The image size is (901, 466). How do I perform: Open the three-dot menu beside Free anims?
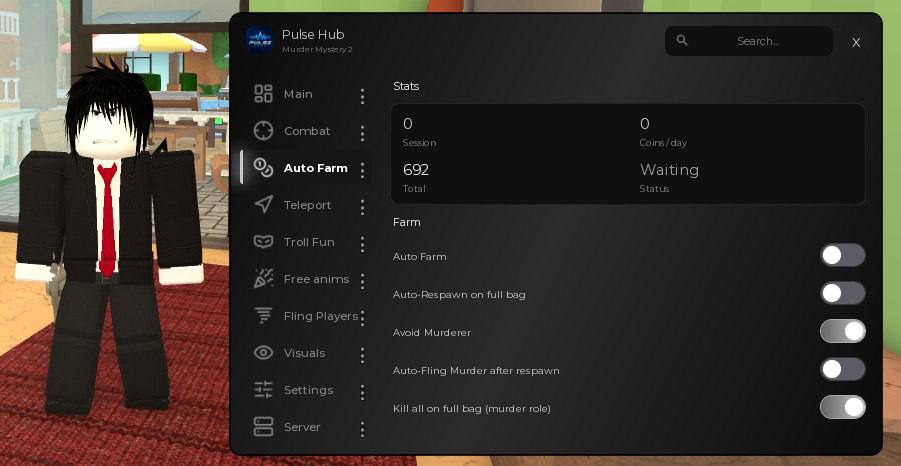click(x=362, y=281)
